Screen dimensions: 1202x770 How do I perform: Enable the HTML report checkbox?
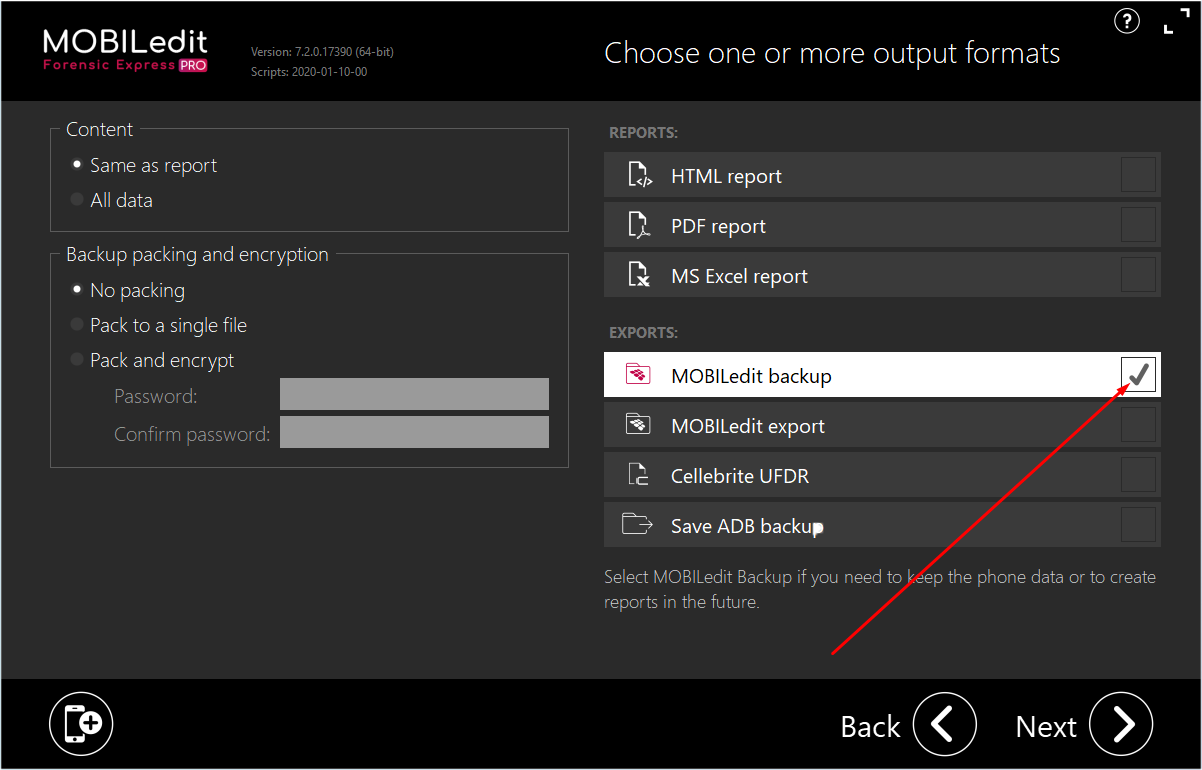(1138, 175)
